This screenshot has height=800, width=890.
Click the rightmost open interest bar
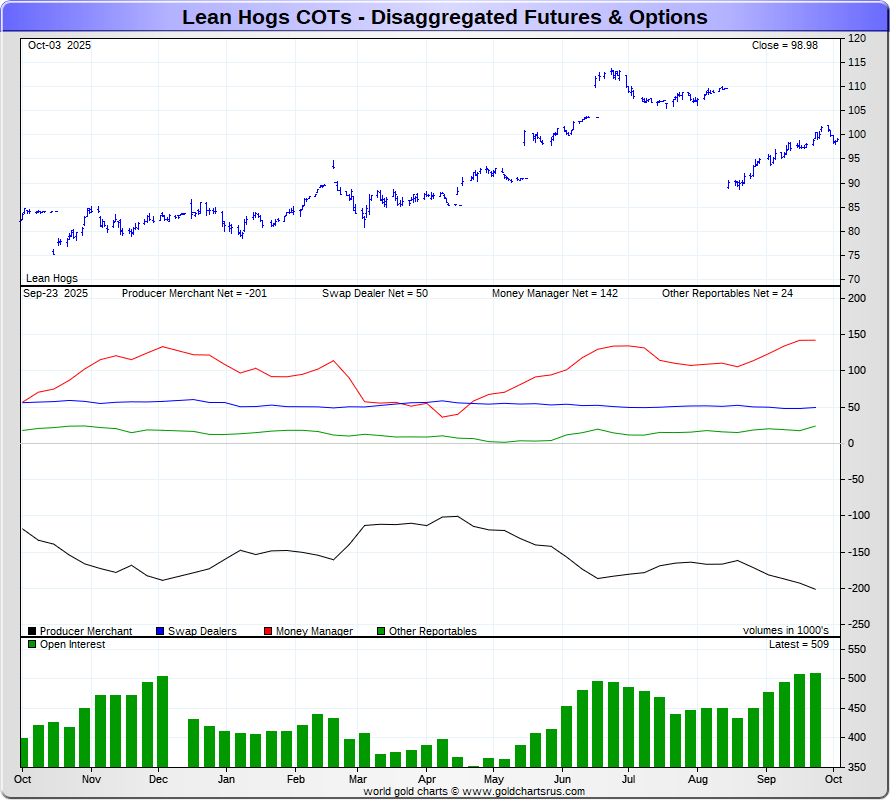pyautogui.click(x=815, y=720)
